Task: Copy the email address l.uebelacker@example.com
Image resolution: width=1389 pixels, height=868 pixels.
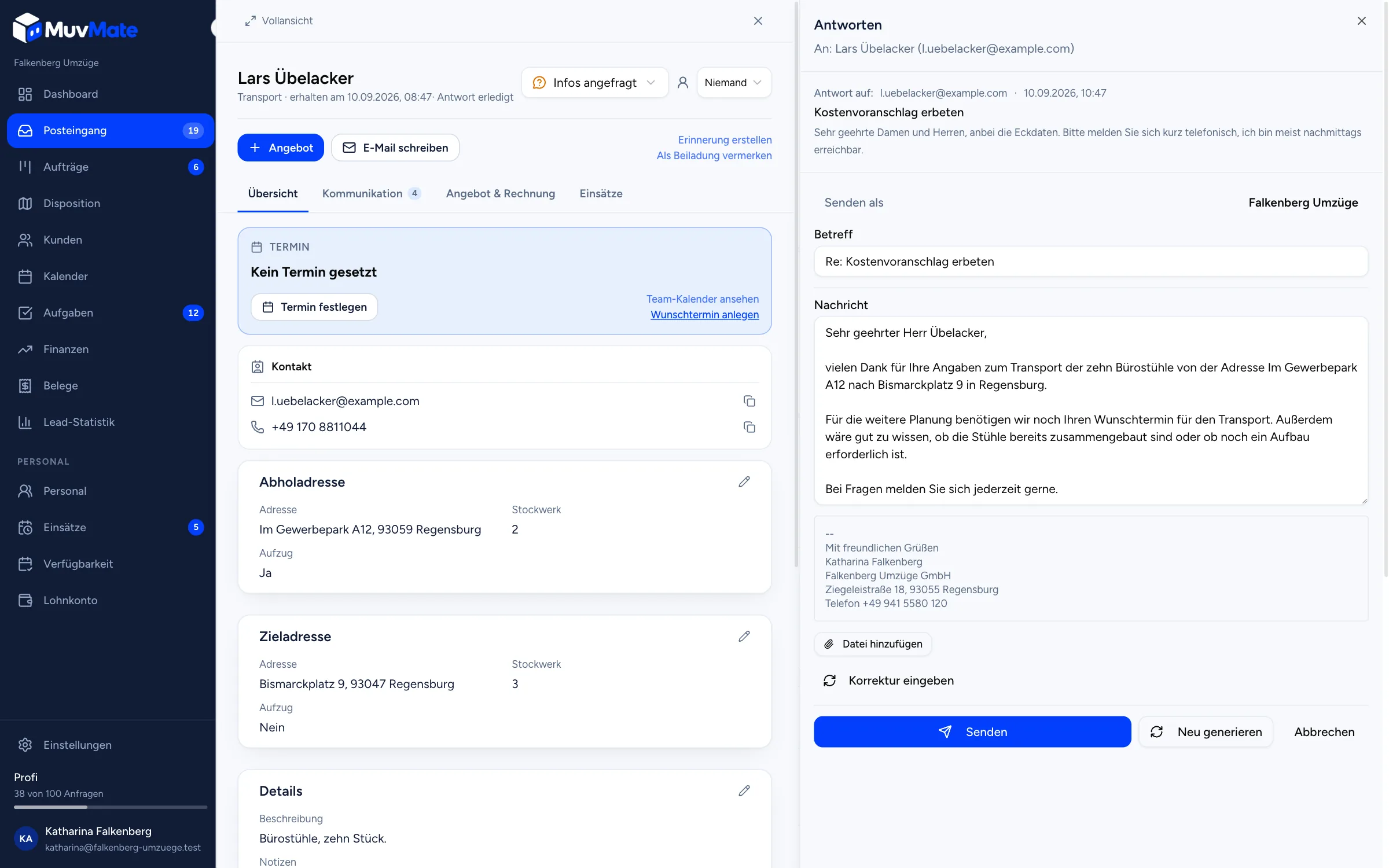Action: click(749, 401)
